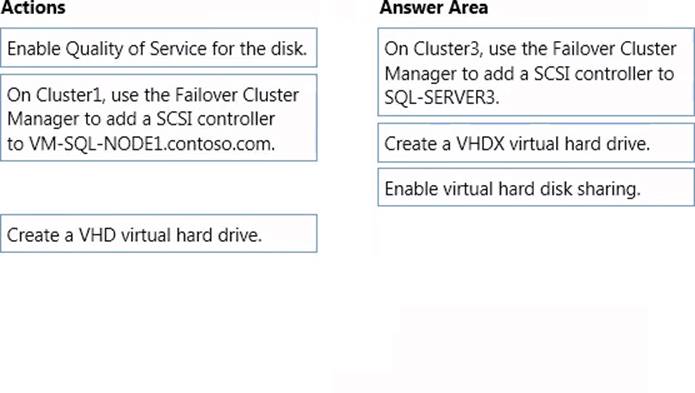Click the empty slot between Cluster1 and VHD actions
Image resolution: width=695 pixels, height=393 pixels.
[x=159, y=187]
